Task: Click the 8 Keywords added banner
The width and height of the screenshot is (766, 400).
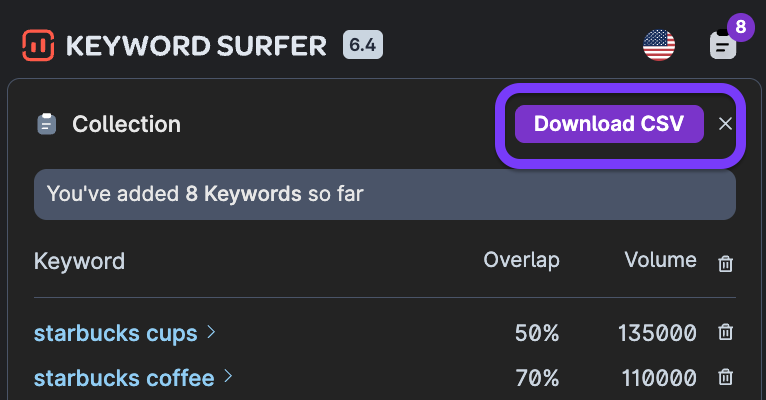Action: pos(385,194)
